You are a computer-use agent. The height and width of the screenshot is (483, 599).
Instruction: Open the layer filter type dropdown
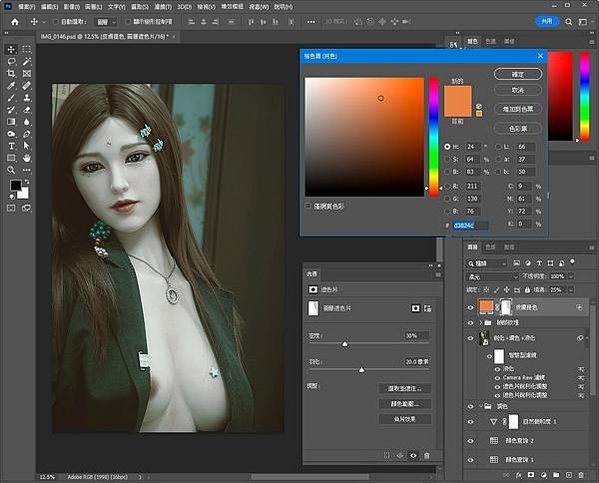[486, 263]
